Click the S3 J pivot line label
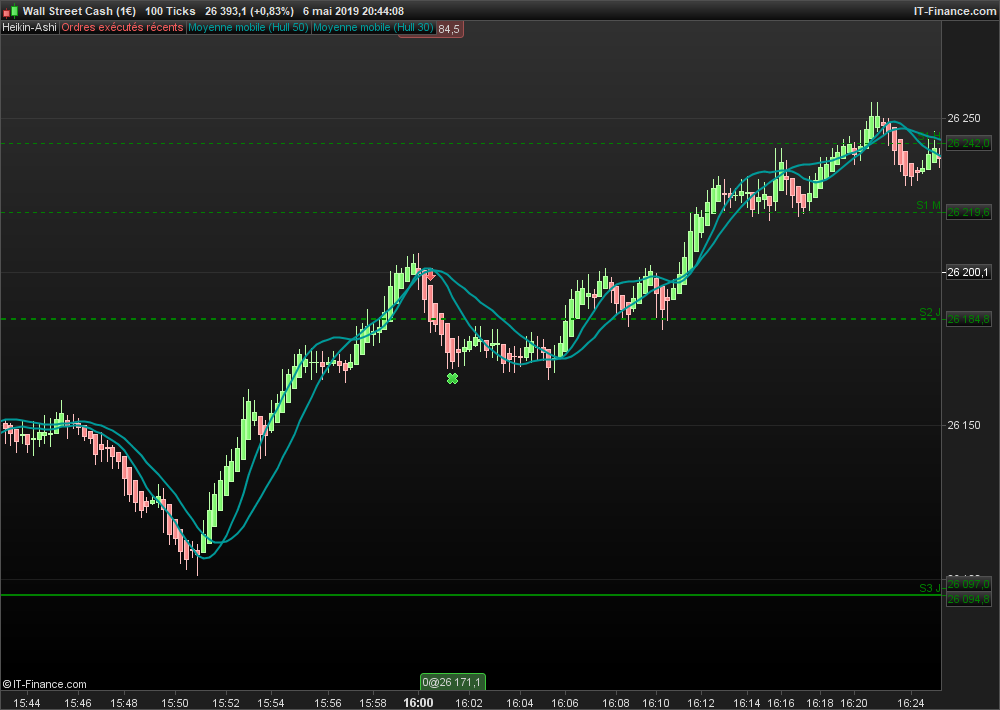1000x710 pixels. pos(929,588)
